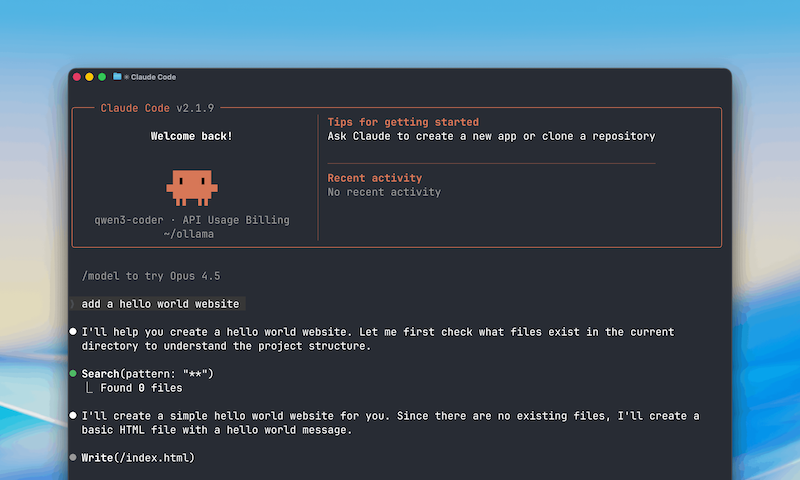The image size is (800, 480).
Task: Click the "Tips for getting started" heading
Action: coord(396,122)
